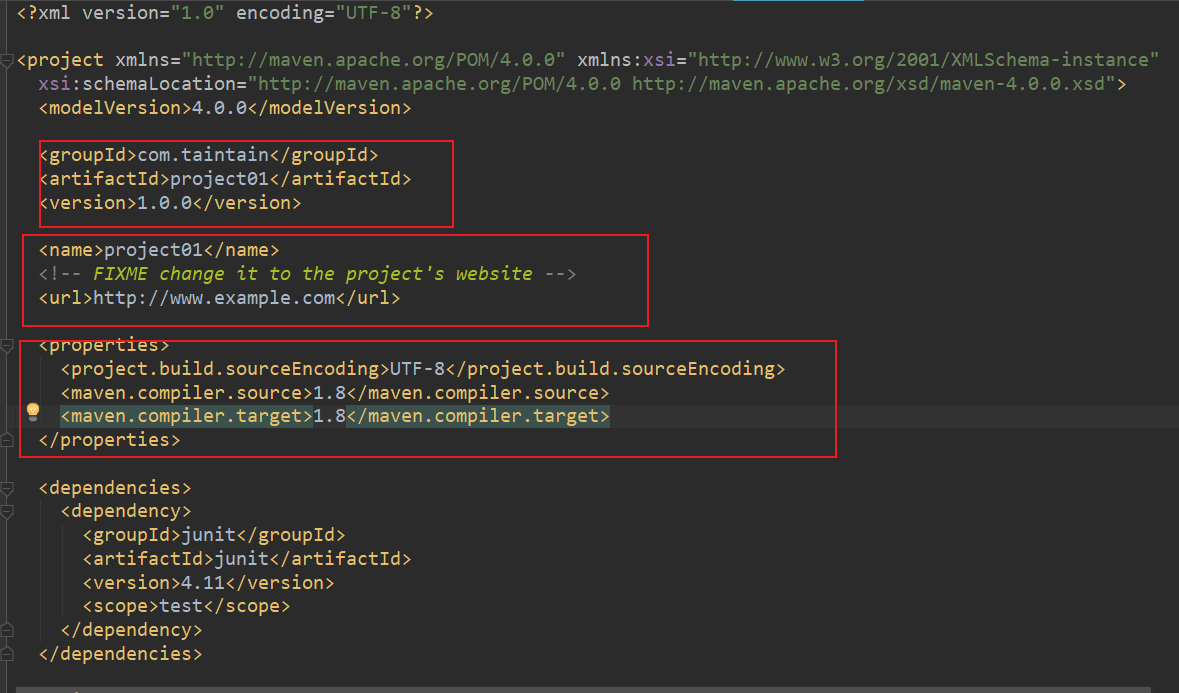Collapse the dependencies block fold marker
Image resolution: width=1179 pixels, height=693 pixels.
click(x=7, y=489)
